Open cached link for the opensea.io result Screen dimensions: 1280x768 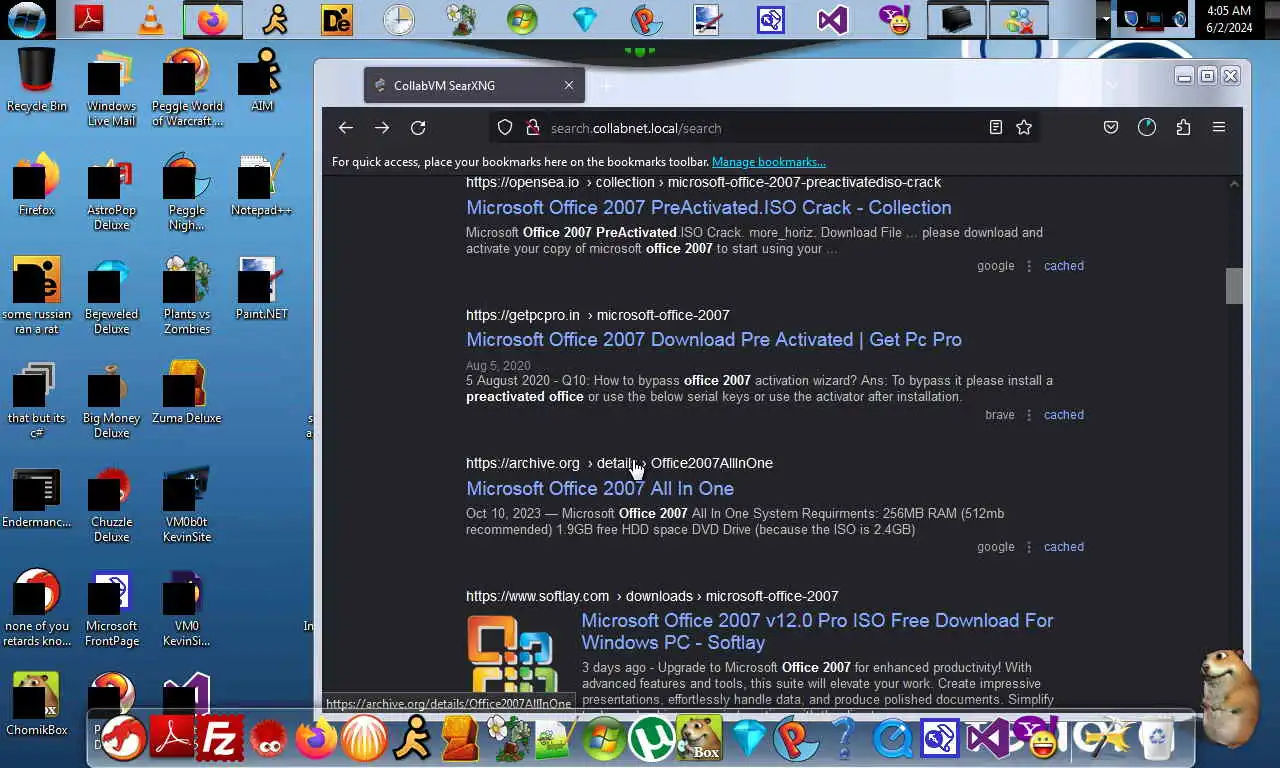tap(1064, 266)
